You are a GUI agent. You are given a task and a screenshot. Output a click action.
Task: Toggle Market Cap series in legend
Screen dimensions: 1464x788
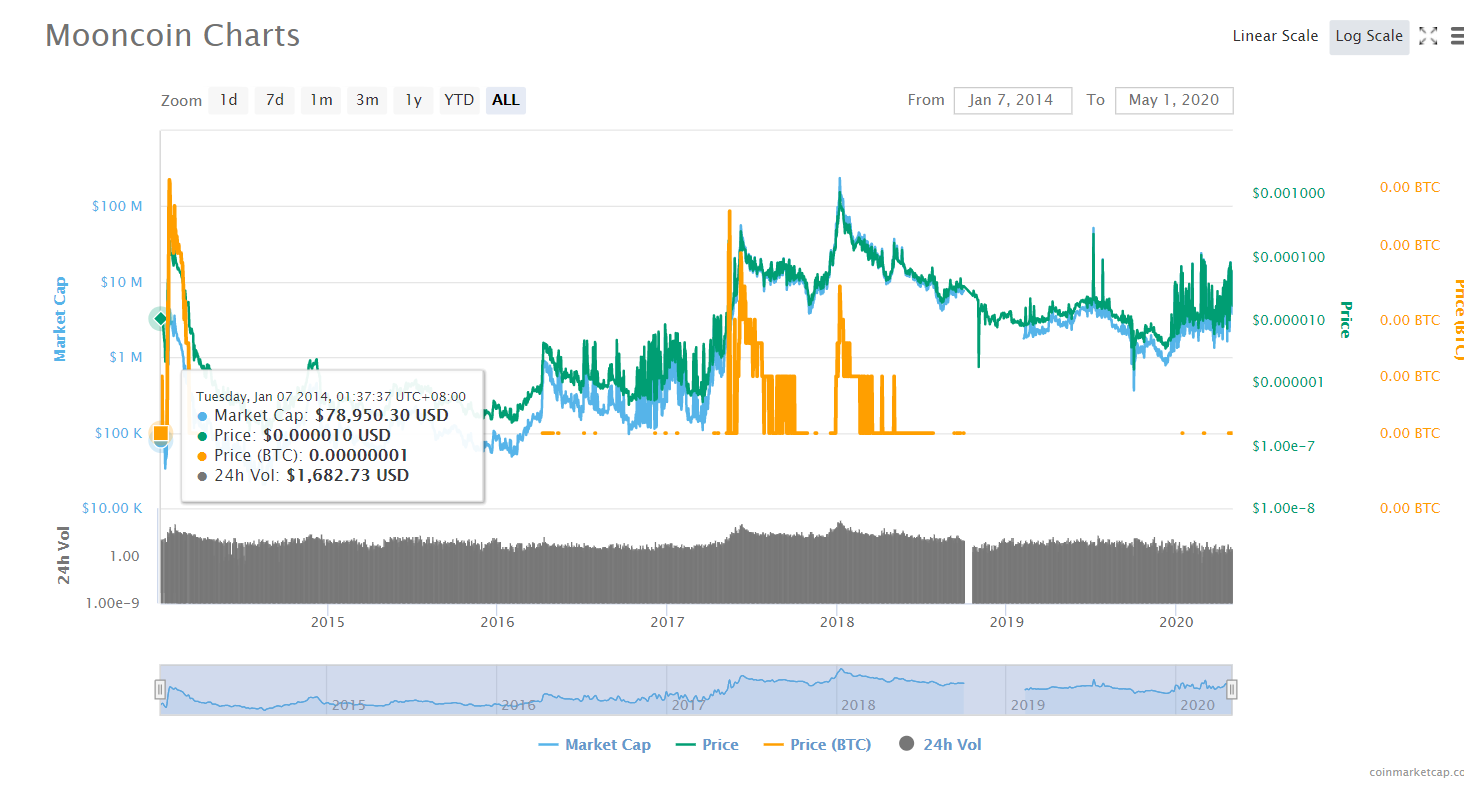(x=594, y=744)
